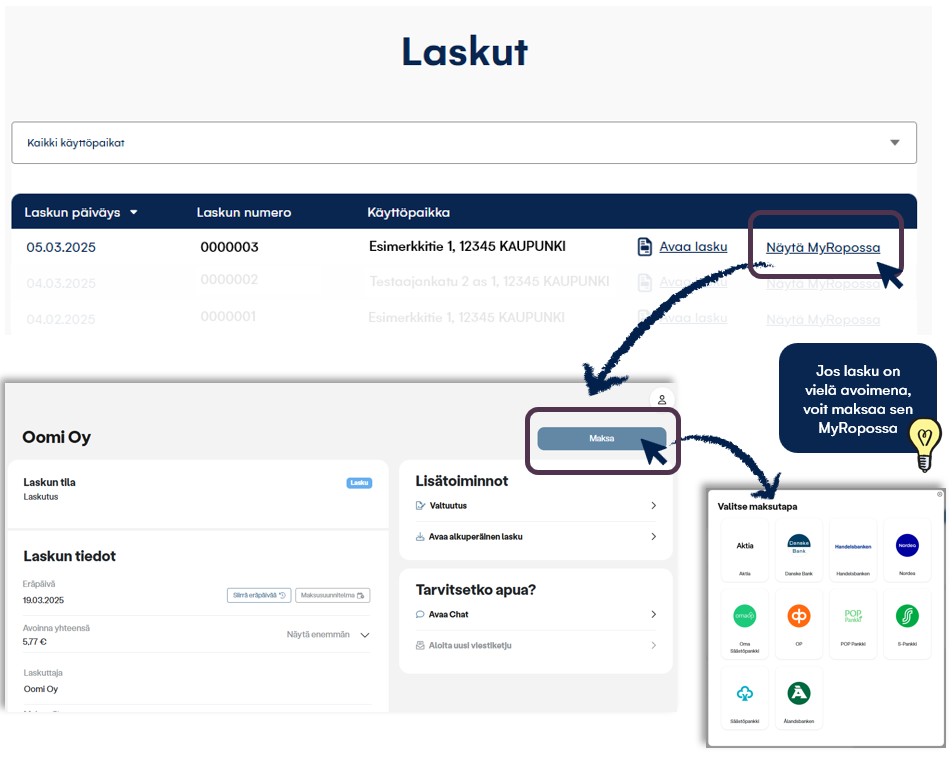Open the user profile icon
This screenshot has width=952, height=759.
pyautogui.click(x=662, y=399)
